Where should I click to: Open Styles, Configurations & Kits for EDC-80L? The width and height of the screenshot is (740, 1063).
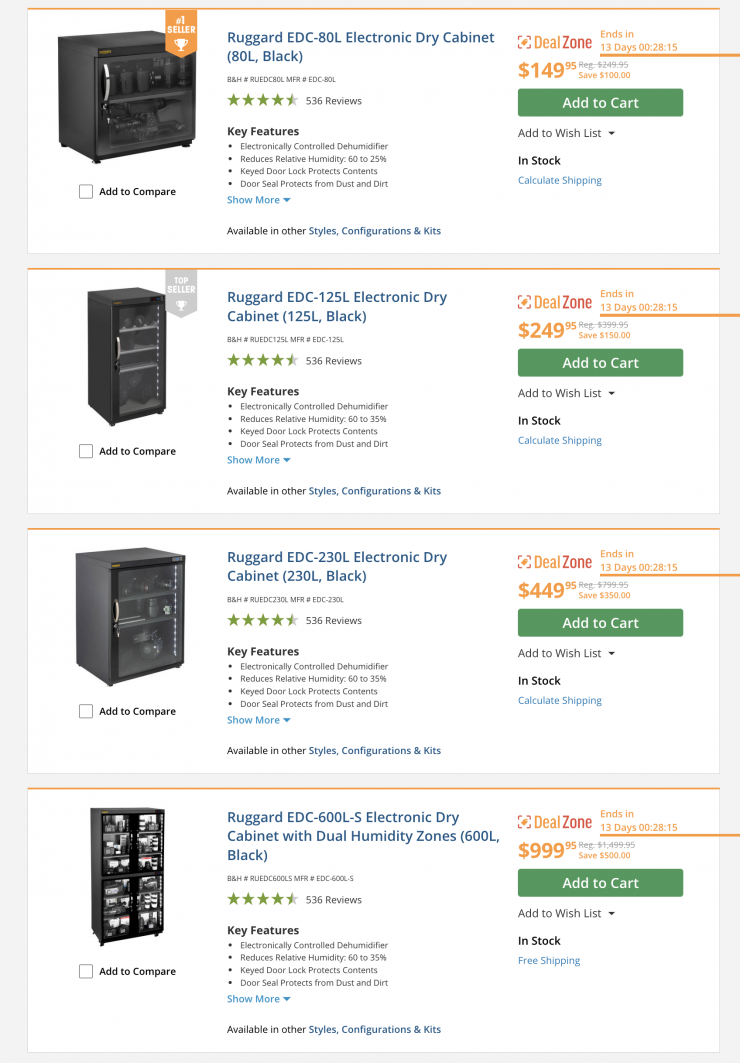pyautogui.click(x=374, y=231)
